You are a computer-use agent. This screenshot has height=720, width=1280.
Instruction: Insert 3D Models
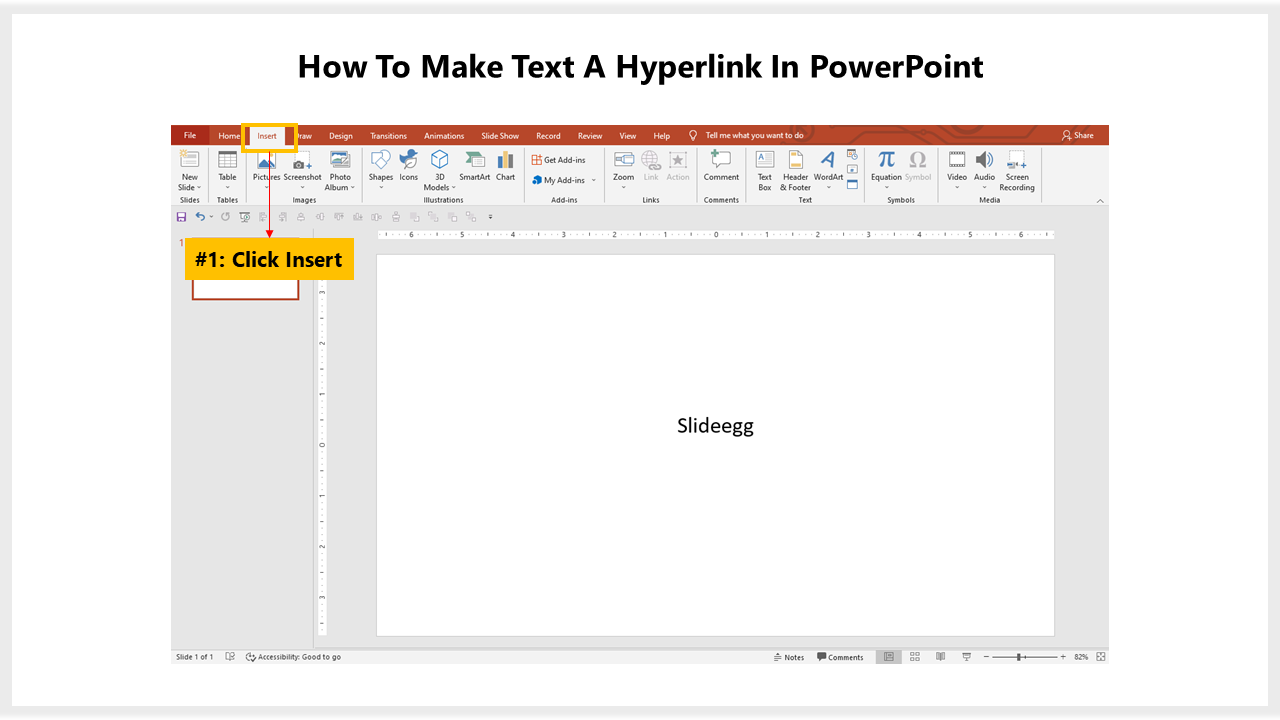[439, 171]
